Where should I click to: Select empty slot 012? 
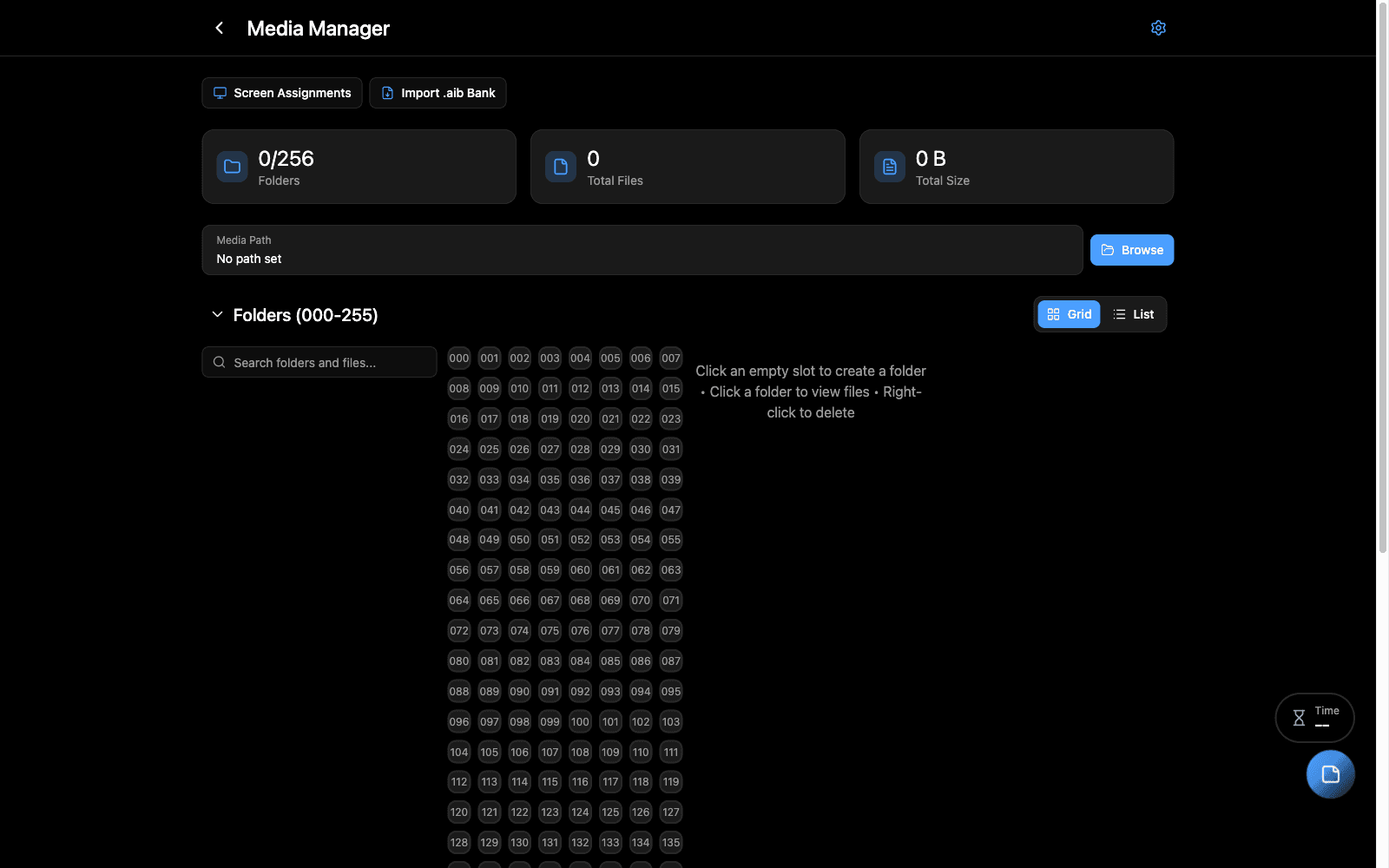(x=580, y=389)
